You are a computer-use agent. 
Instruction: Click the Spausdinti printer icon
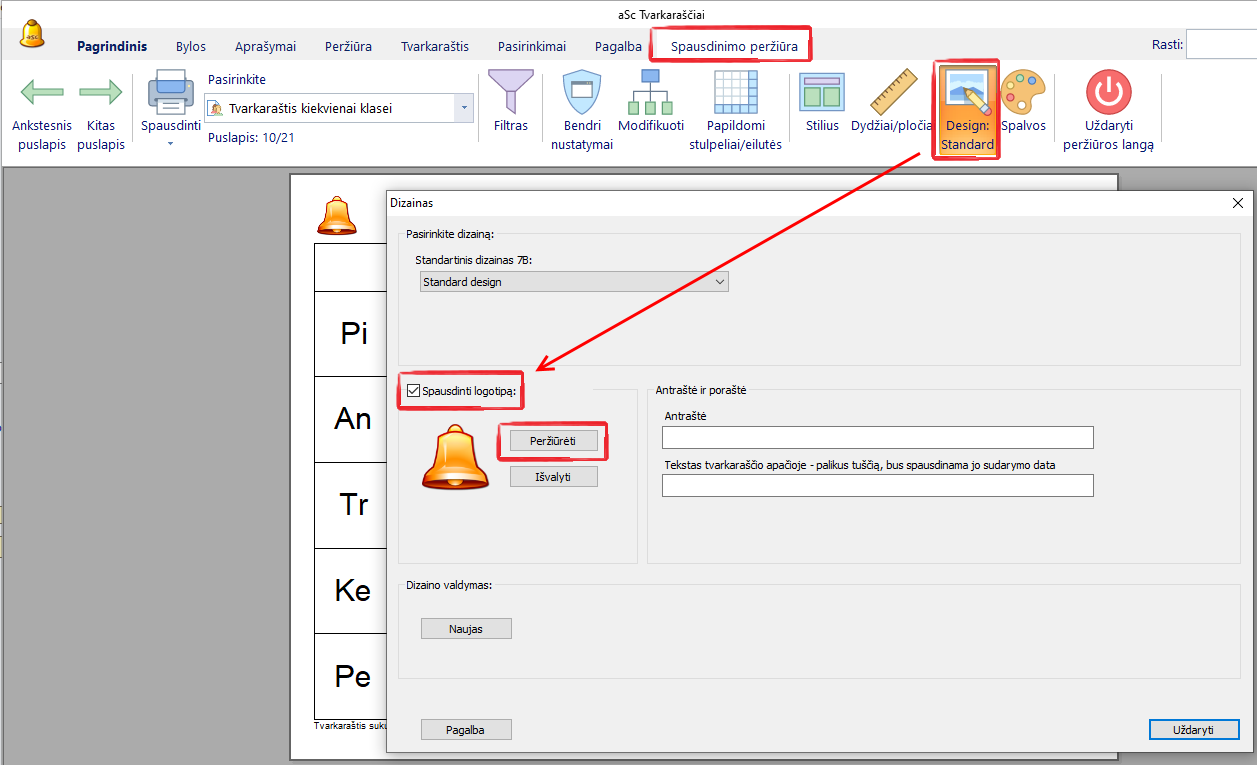pos(170,92)
